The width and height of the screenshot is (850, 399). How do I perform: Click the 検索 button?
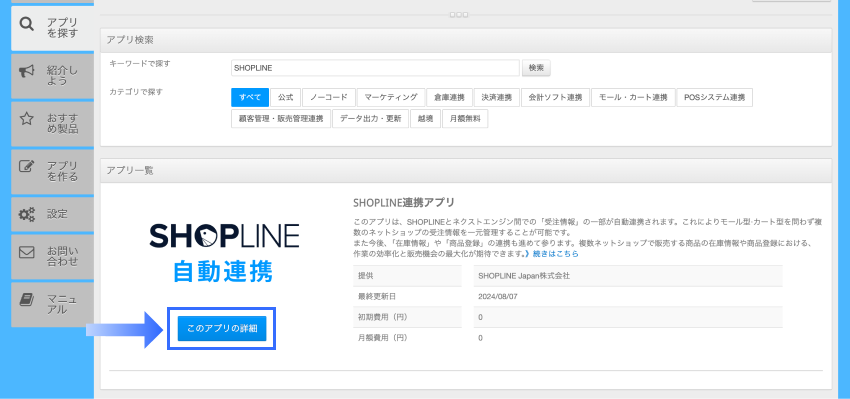[536, 68]
